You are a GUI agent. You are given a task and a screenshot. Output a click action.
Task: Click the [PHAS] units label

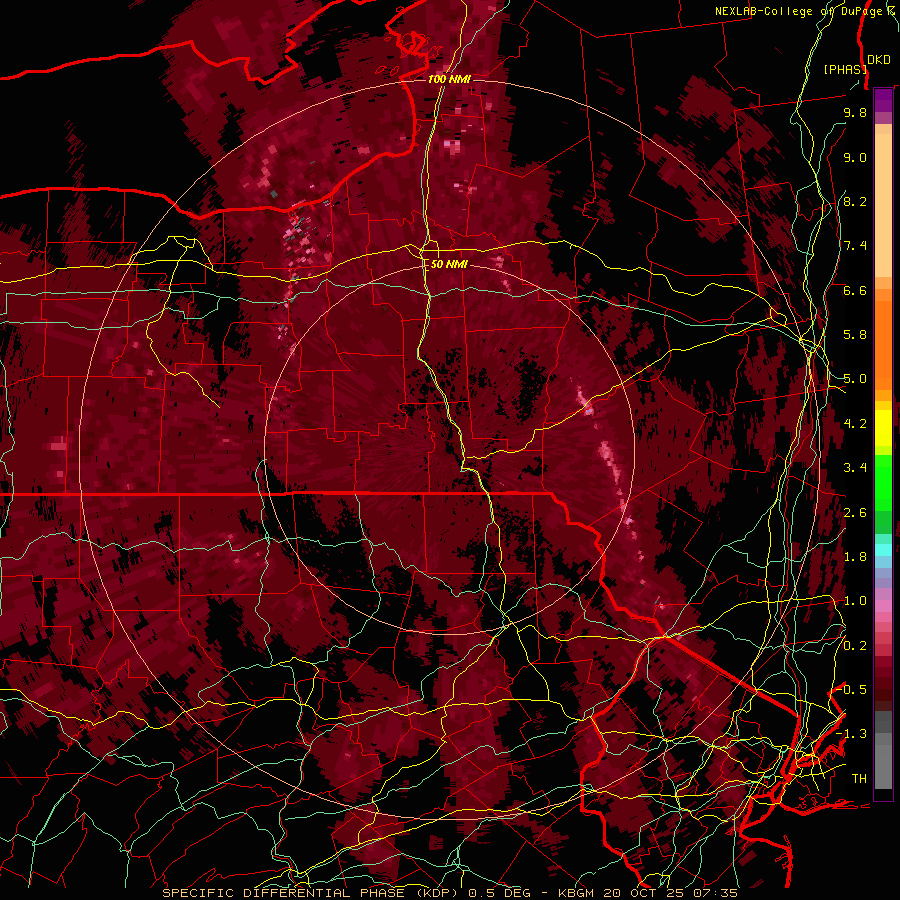(x=845, y=70)
